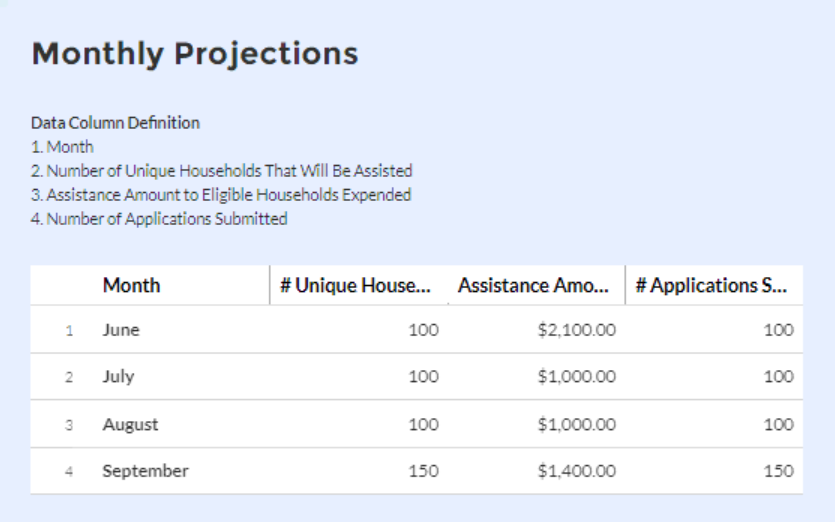Click June's applications submitted cell

coord(778,330)
